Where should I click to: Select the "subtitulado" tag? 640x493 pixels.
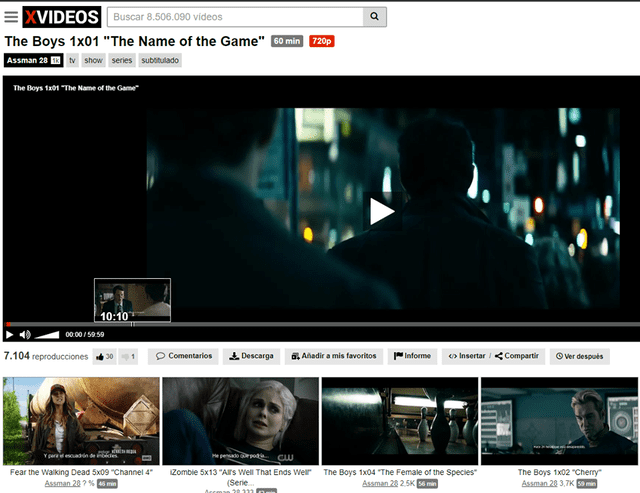pyautogui.click(x=160, y=60)
